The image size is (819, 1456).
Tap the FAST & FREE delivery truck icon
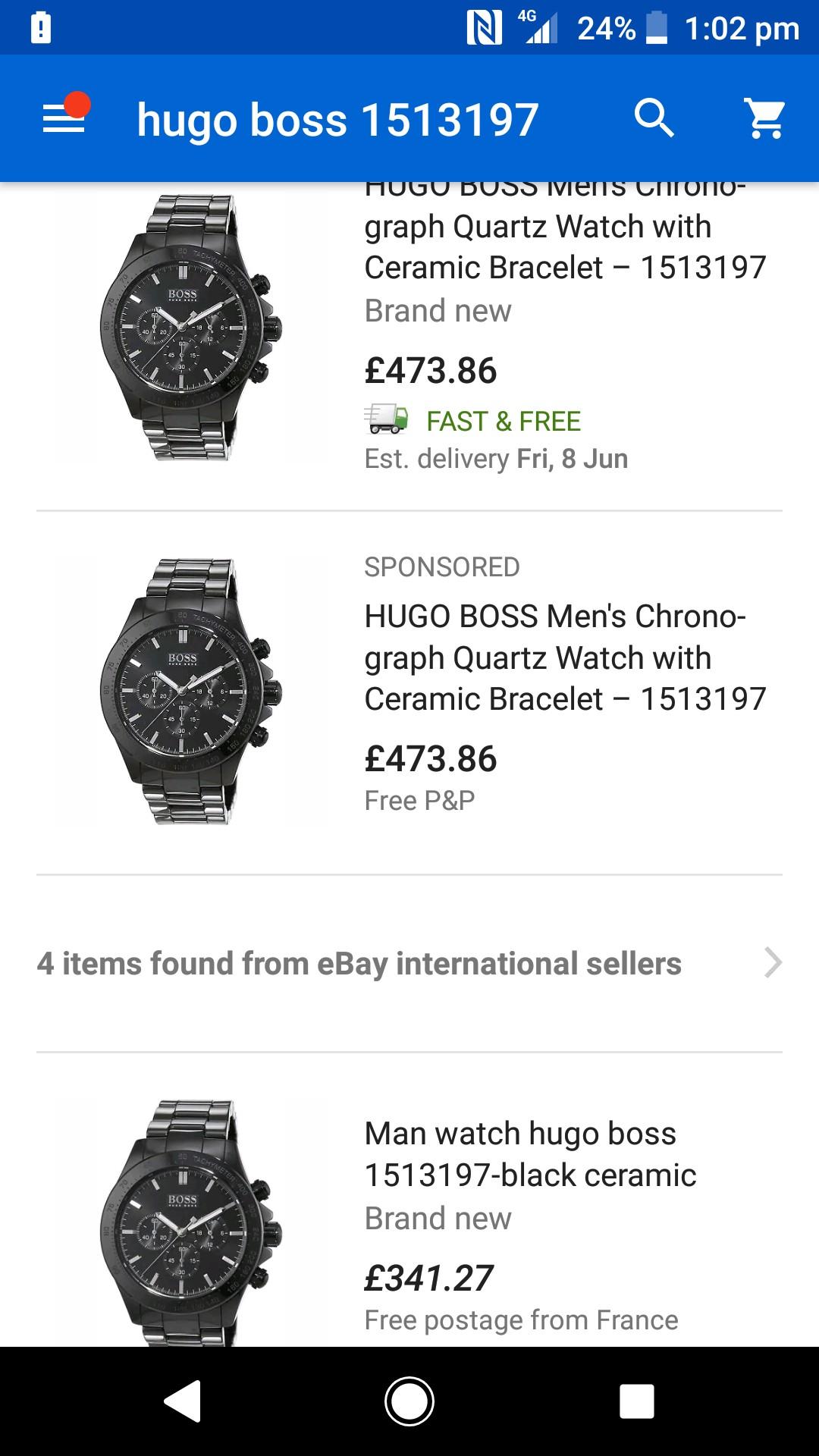pyautogui.click(x=386, y=419)
